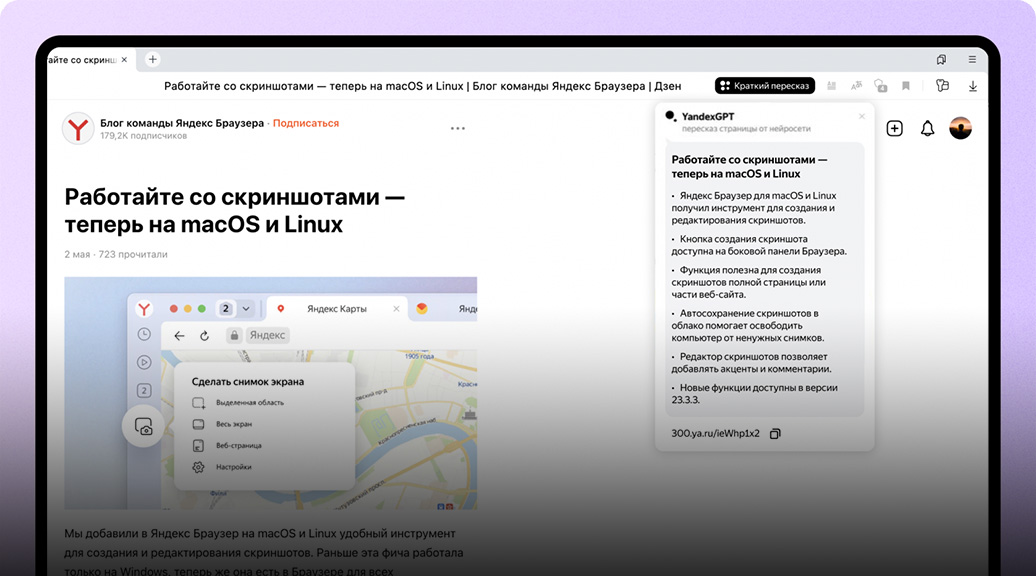This screenshot has width=1036, height=576.
Task: Click the Краткий пересказ summary button
Action: pyautogui.click(x=765, y=86)
